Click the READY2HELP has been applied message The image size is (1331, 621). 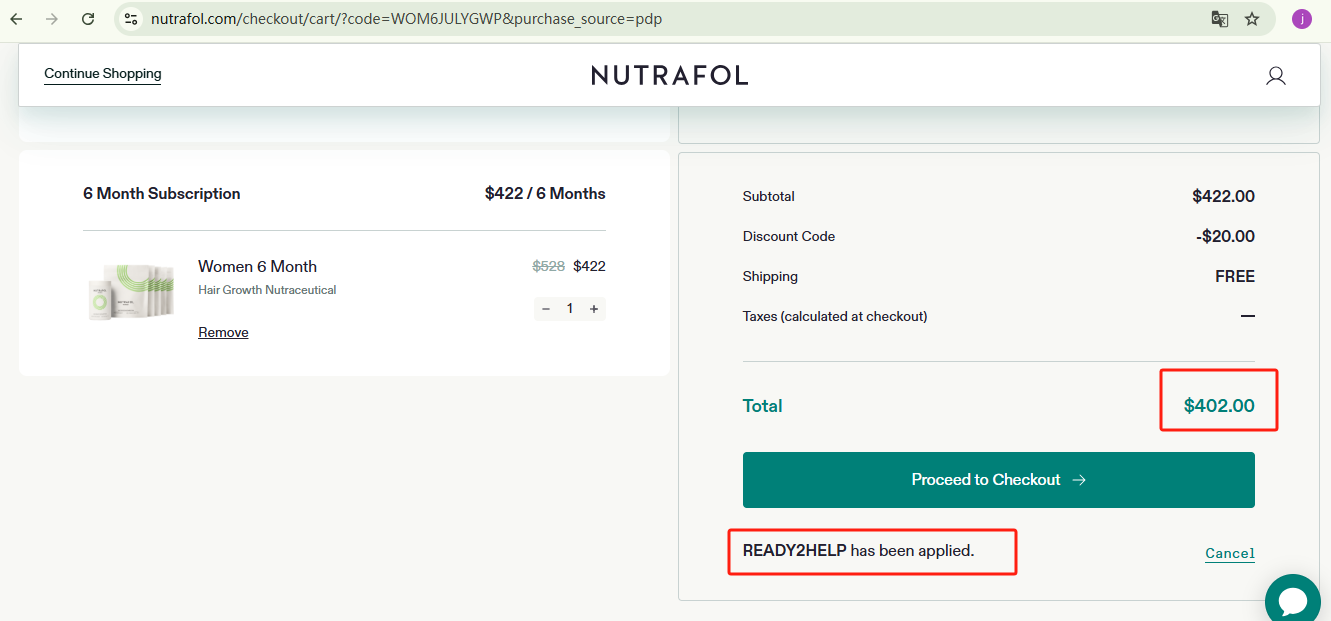(858, 550)
